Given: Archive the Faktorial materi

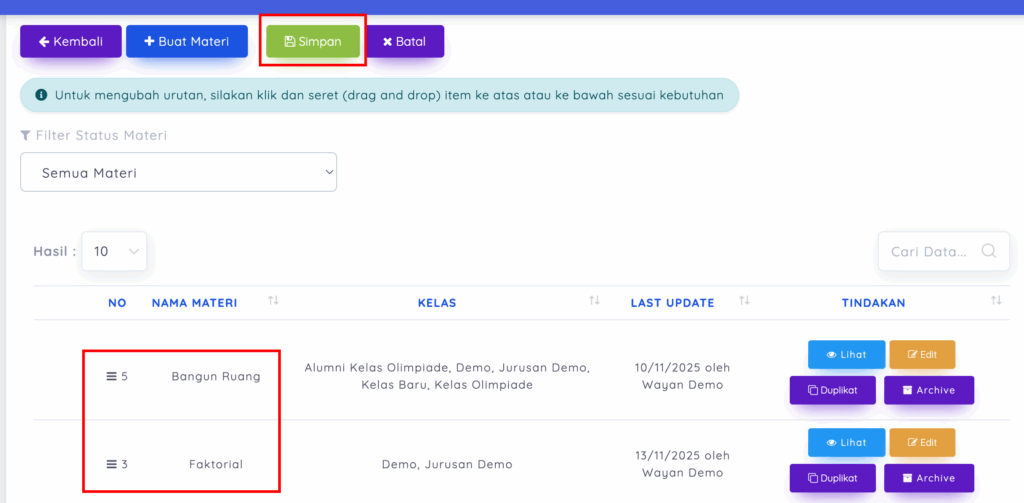Looking at the screenshot, I should coord(928,478).
